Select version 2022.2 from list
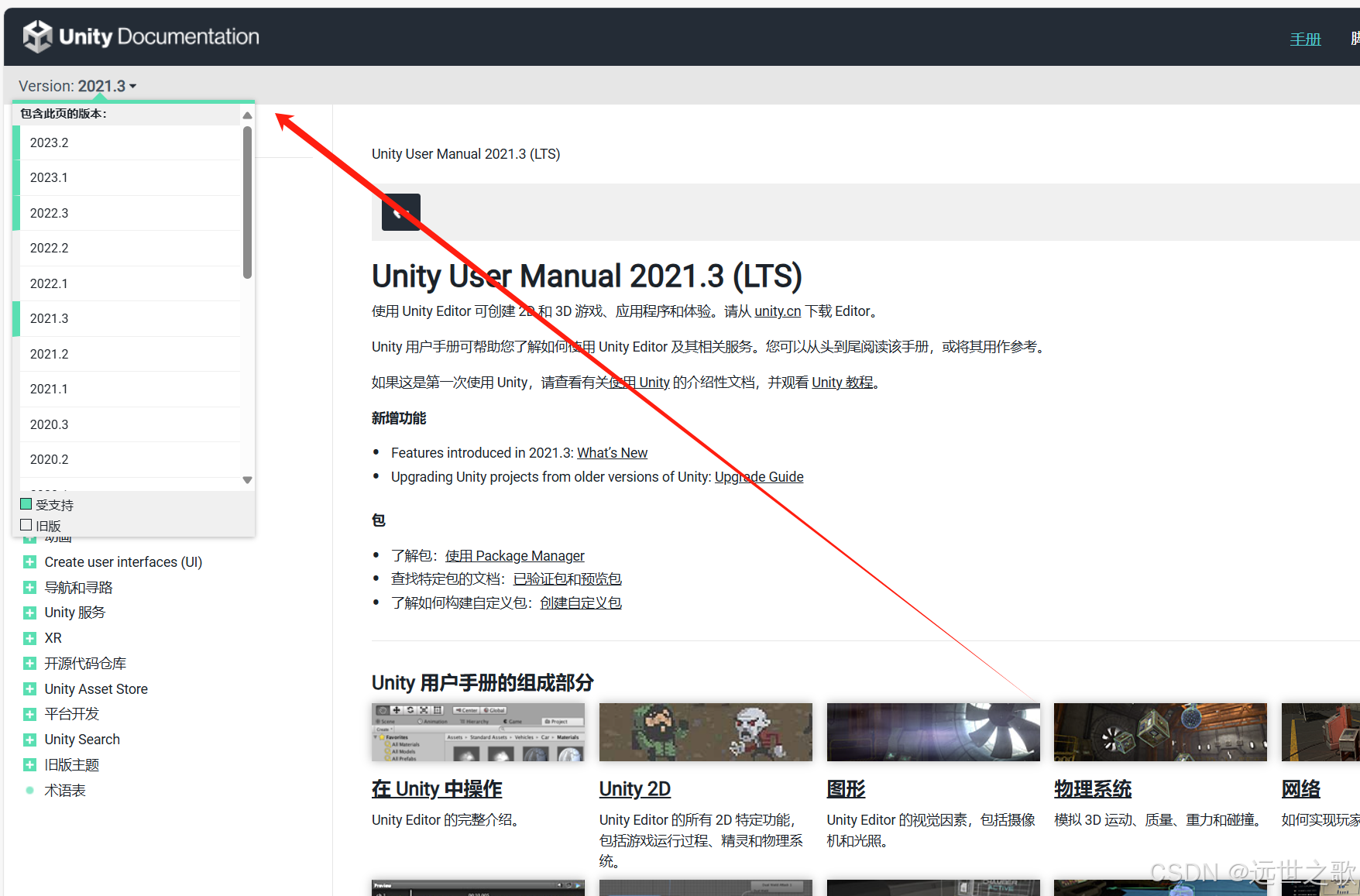 pos(130,248)
